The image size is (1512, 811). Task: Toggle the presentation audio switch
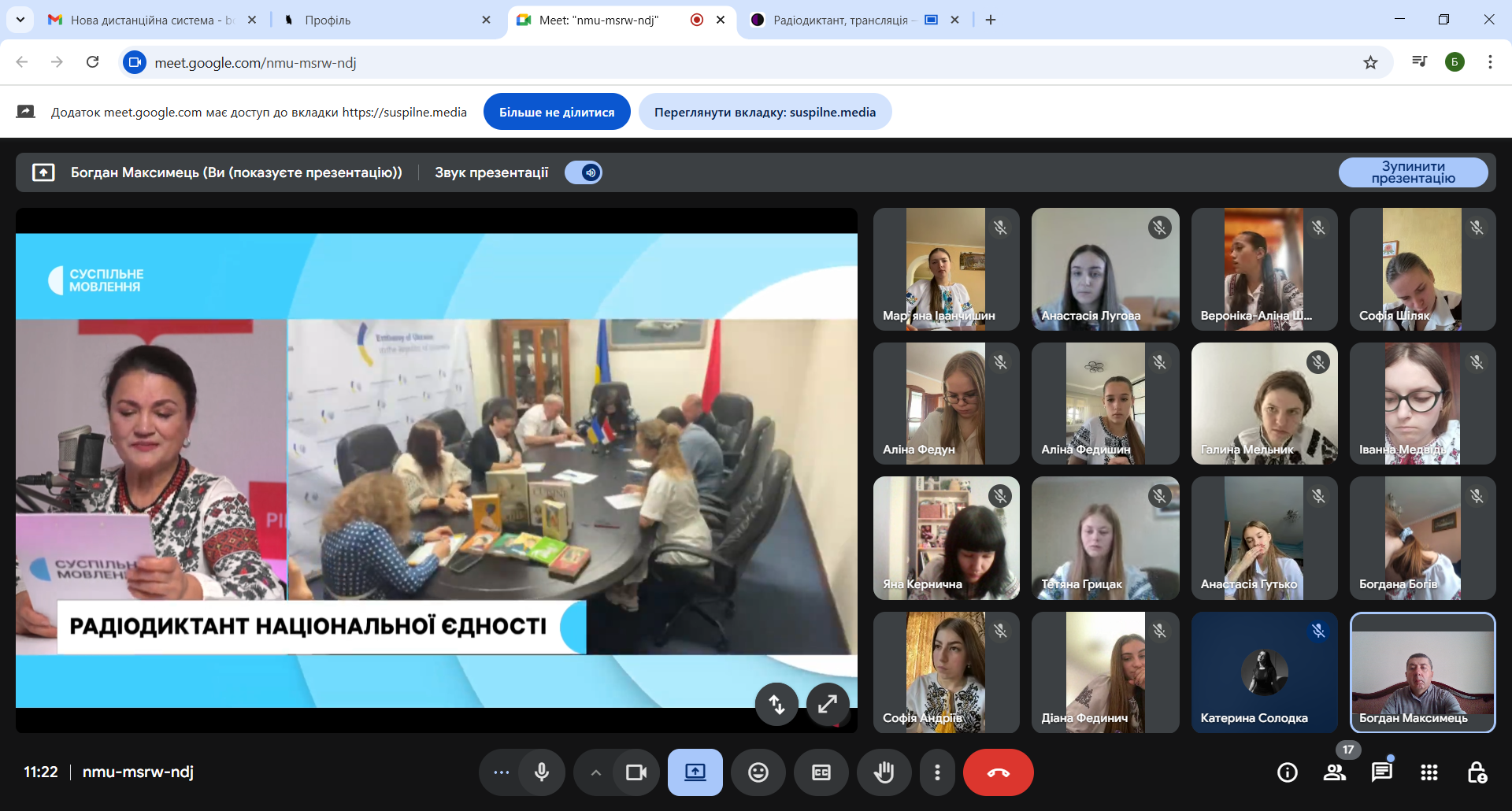tap(584, 172)
